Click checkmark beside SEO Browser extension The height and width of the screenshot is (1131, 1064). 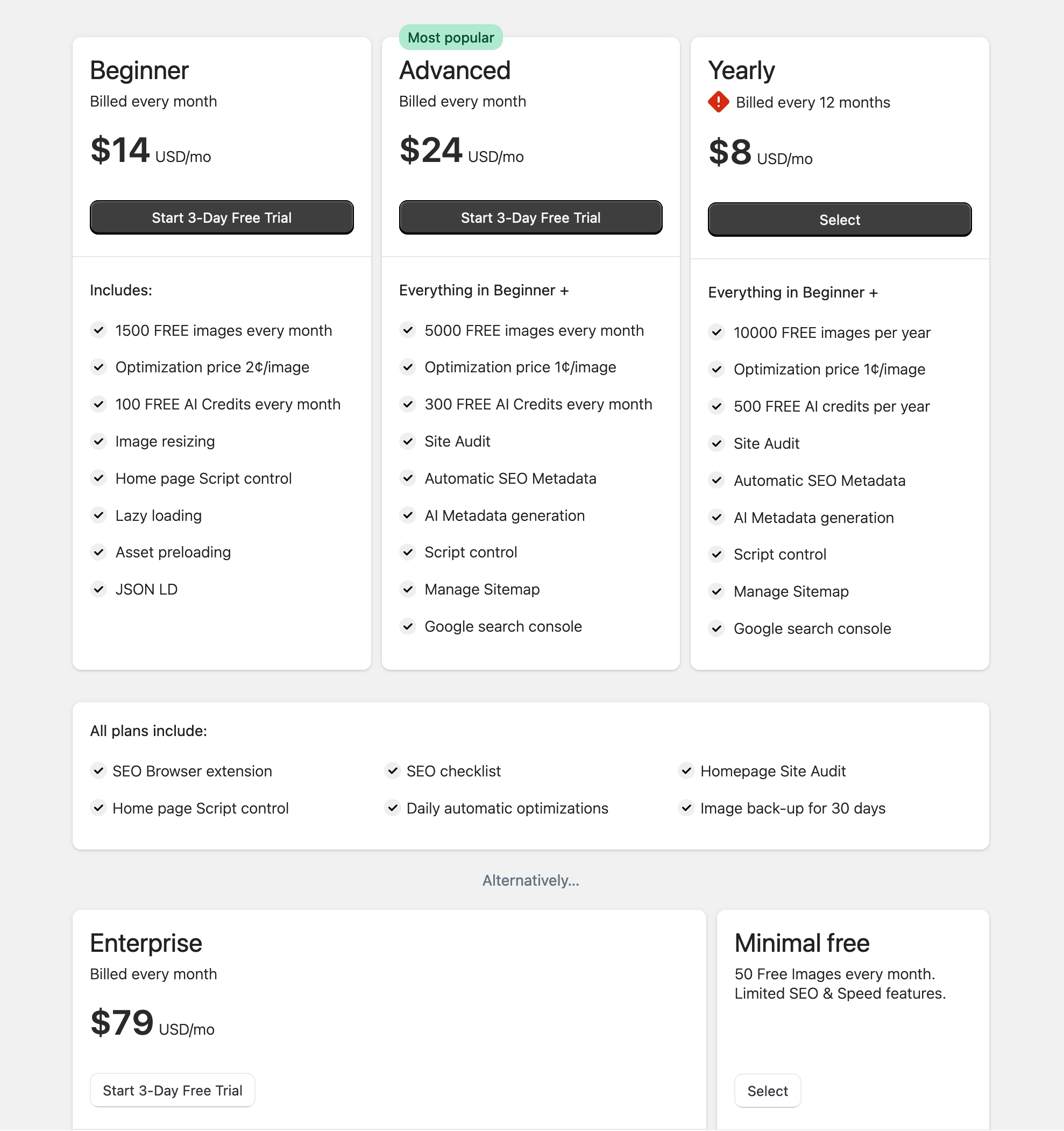point(99,772)
